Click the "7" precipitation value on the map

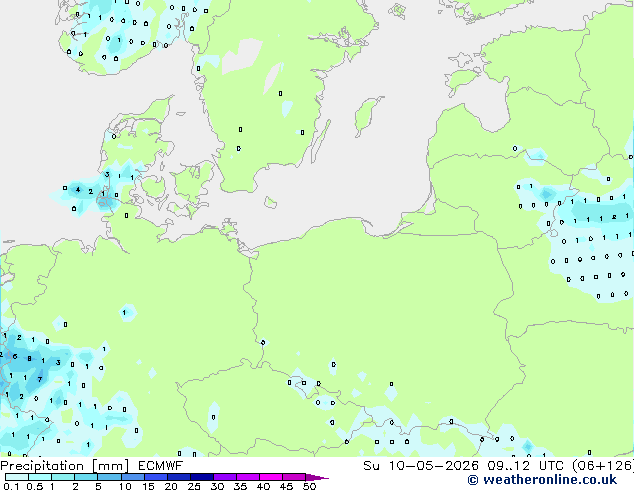(40, 379)
